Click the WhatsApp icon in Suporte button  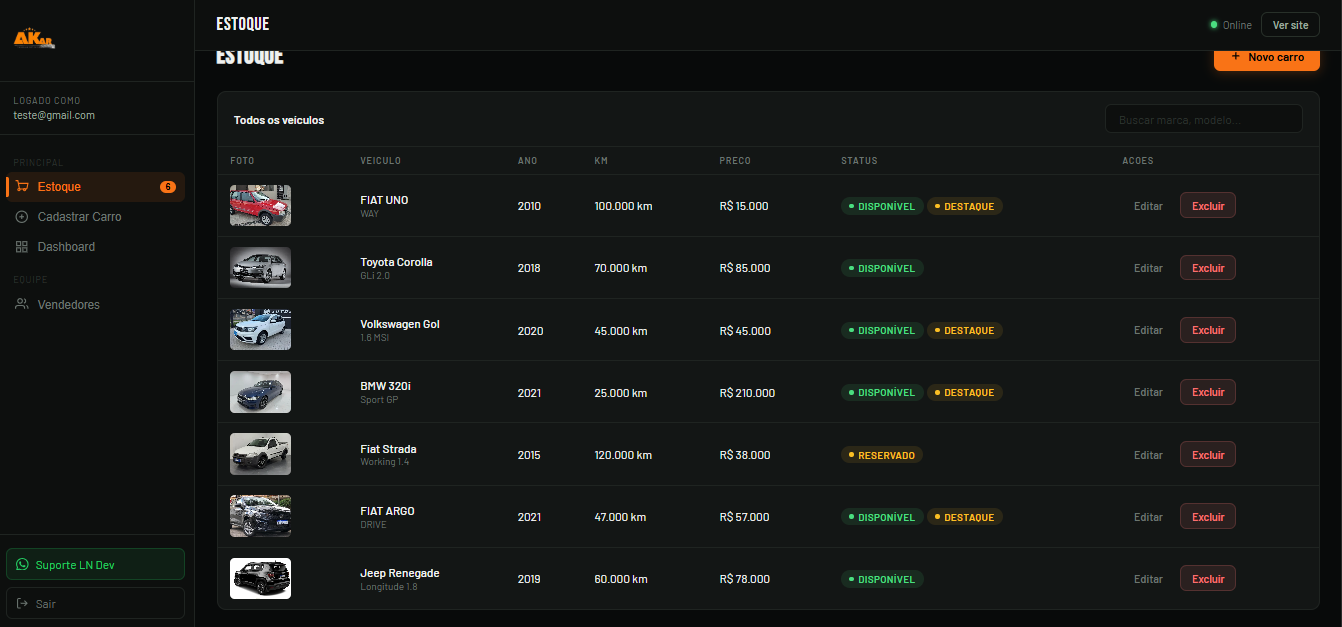click(23, 565)
